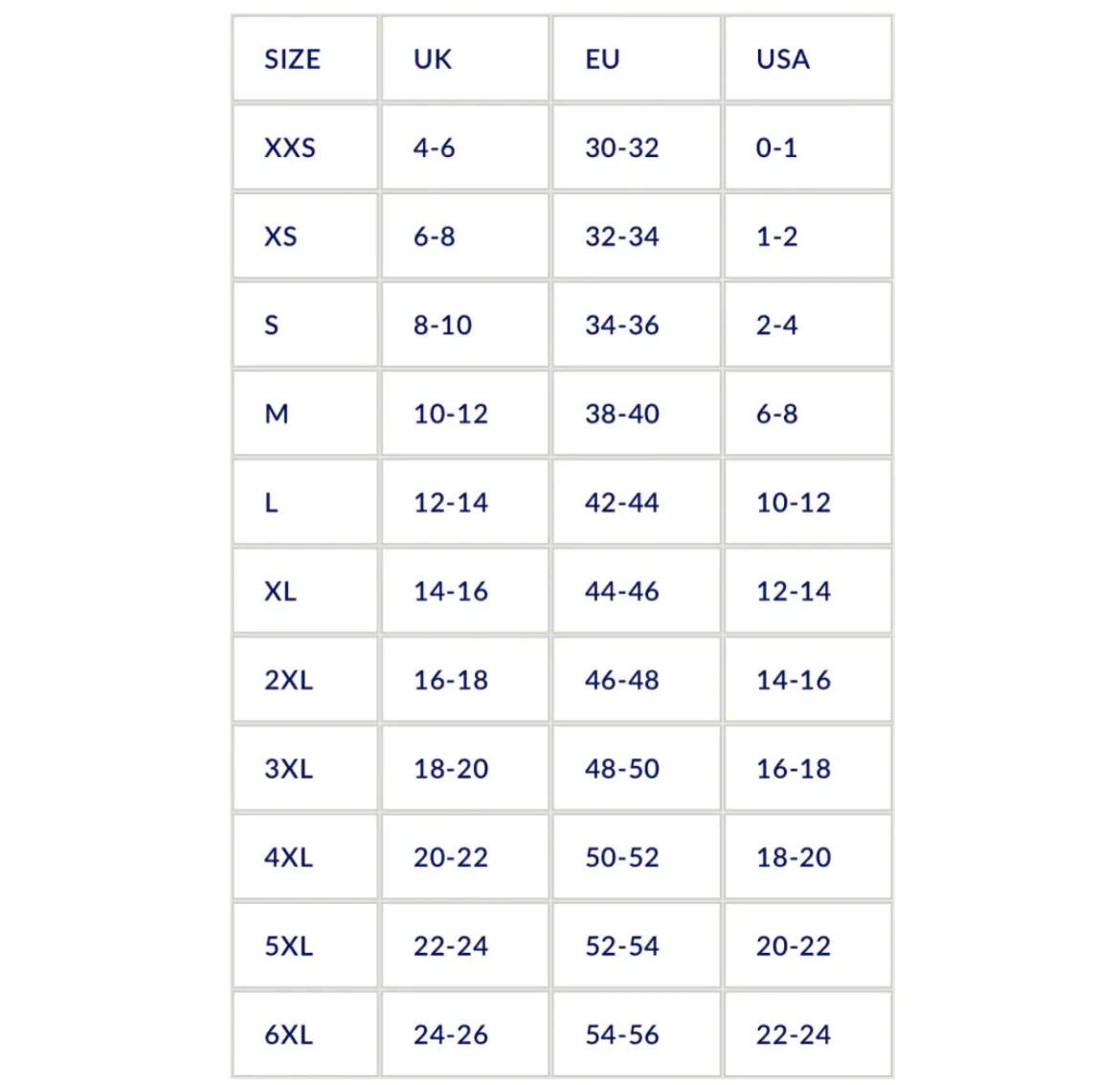This screenshot has height=1085, width=1120.
Task: Click the USA 12-14 cell in XL row
Action: [x=808, y=591]
